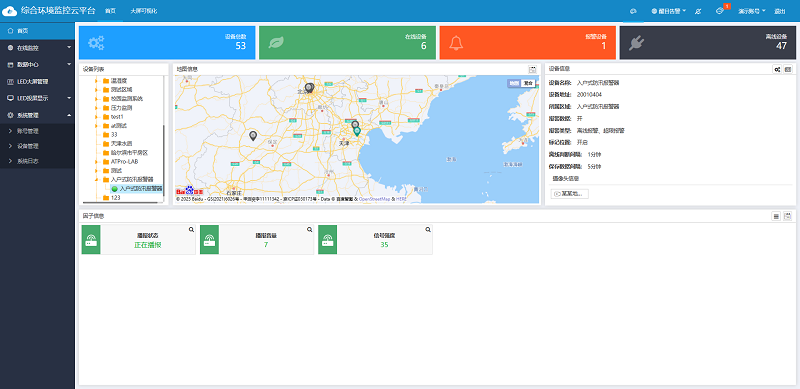The width and height of the screenshot is (800, 389).
Task: Click the cloud platform logo icon
Action: pyautogui.click(x=9, y=11)
